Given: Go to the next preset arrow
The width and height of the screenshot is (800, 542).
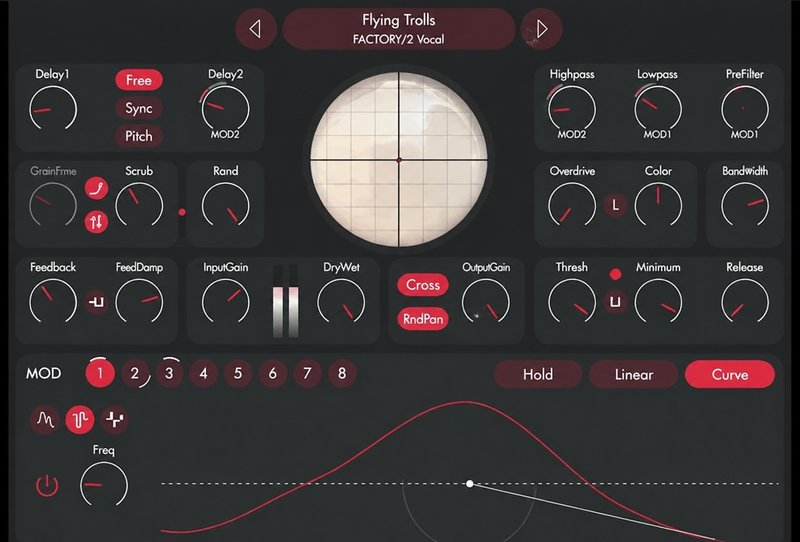Looking at the screenshot, I should coord(542,29).
